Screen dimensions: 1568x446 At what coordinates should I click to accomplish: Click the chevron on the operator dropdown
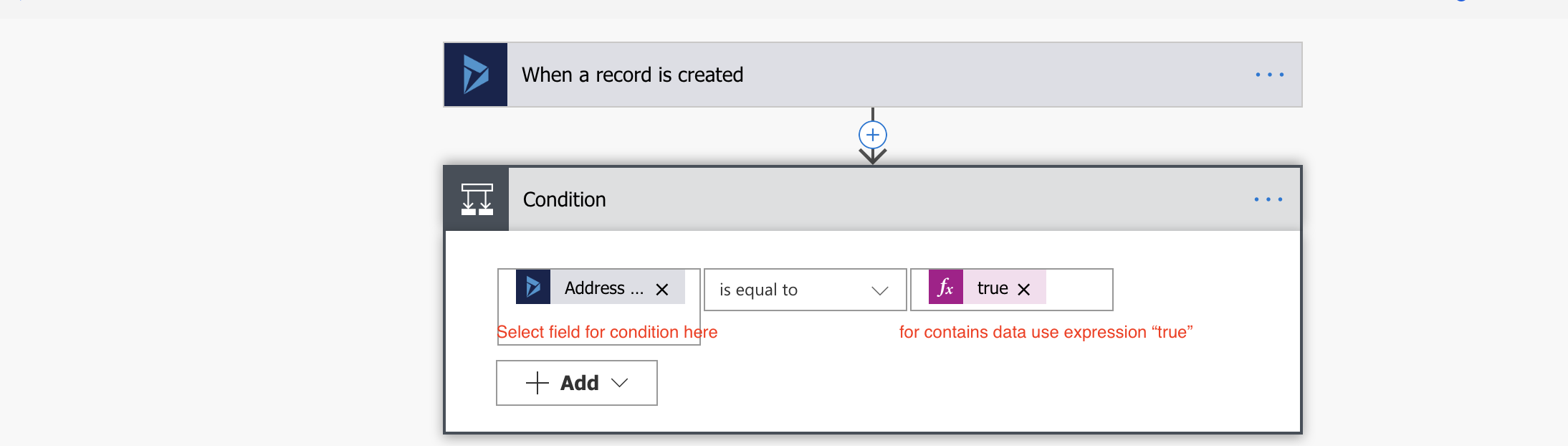tap(879, 290)
